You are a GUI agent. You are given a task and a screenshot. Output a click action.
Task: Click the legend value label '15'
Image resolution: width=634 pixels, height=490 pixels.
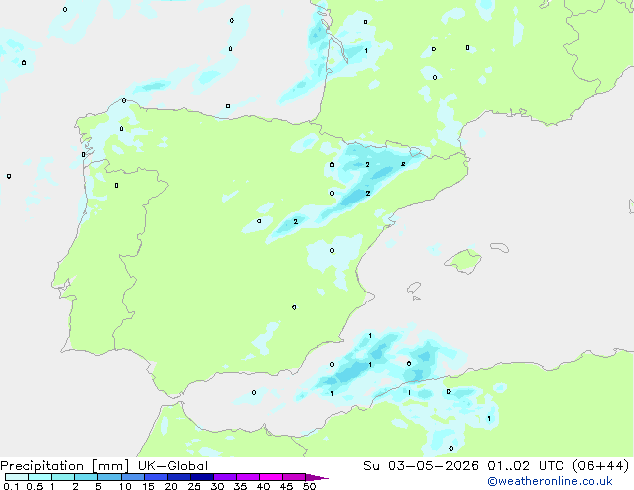[148, 486]
